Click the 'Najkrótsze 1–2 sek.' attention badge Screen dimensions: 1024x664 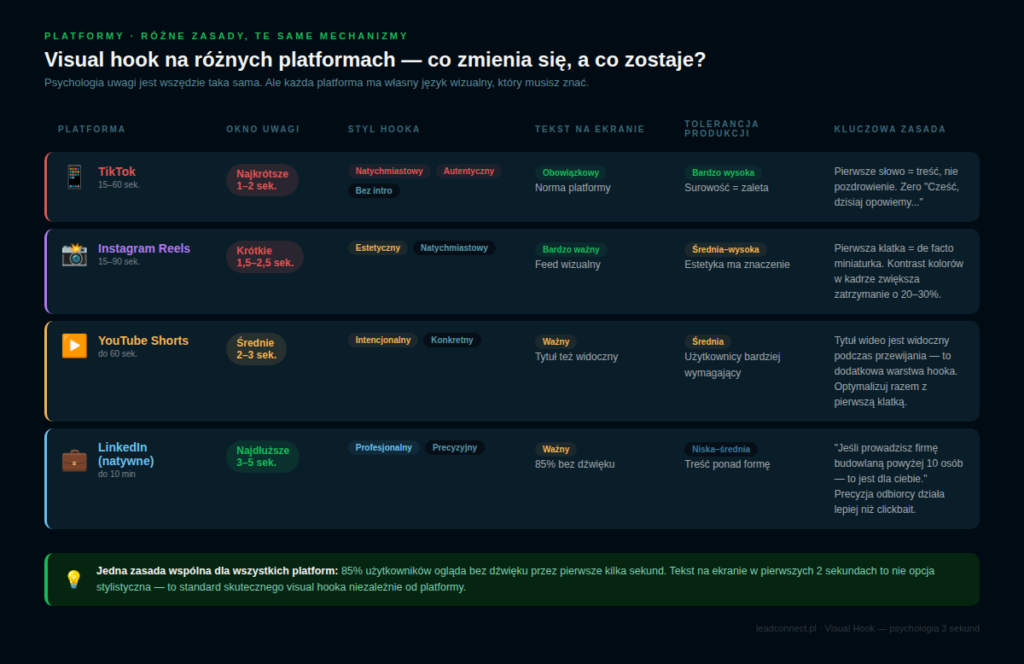(262, 180)
